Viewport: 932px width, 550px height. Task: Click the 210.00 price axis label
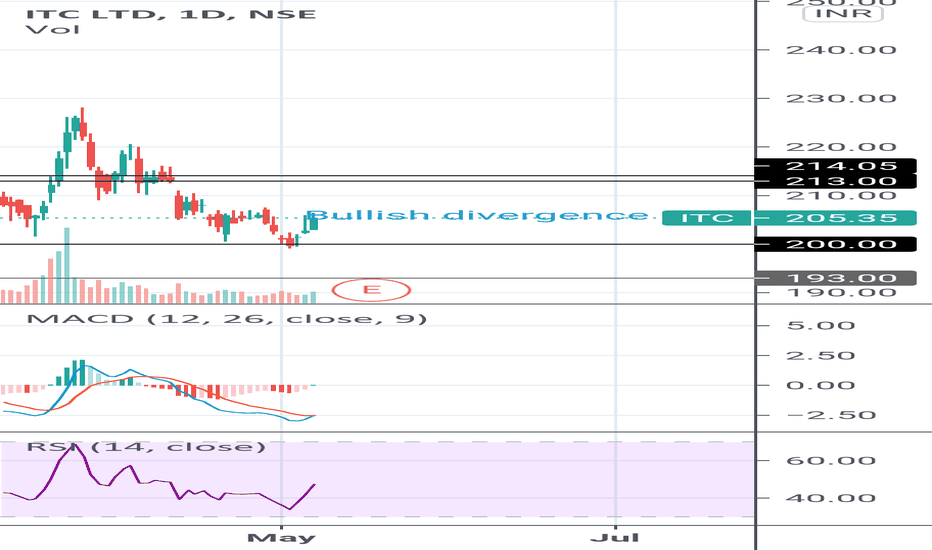pos(841,196)
